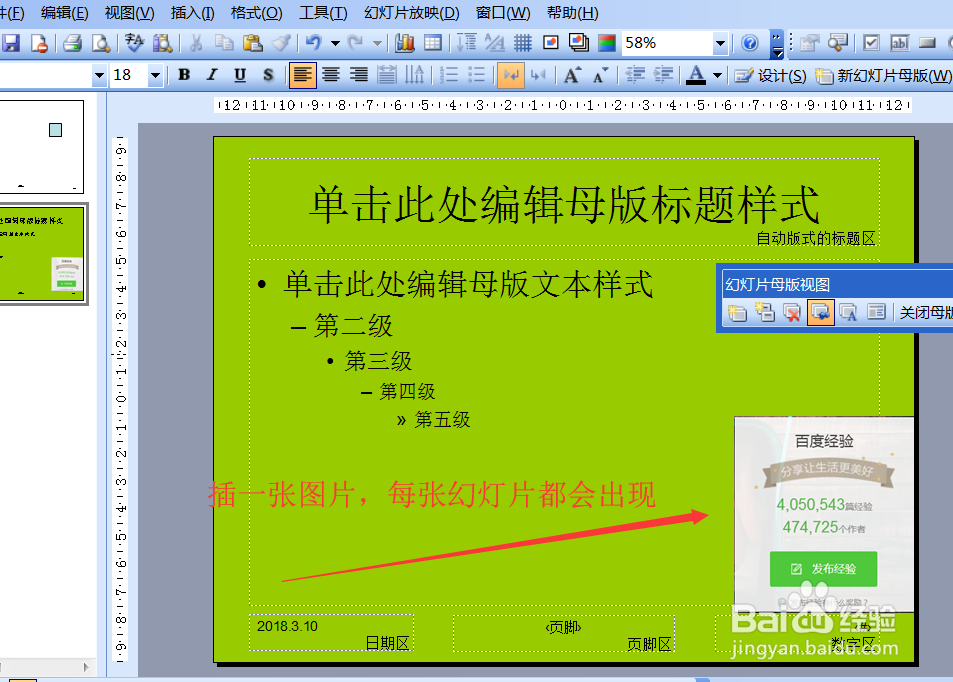The width and height of the screenshot is (953, 682).
Task: Toggle underline formatting
Action: tap(242, 75)
